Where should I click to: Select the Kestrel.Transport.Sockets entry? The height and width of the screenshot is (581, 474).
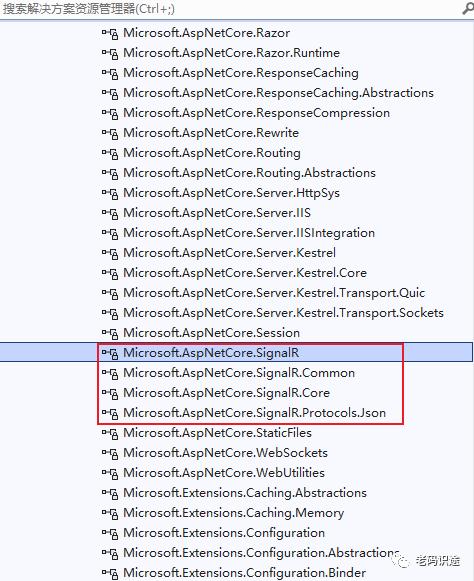[x=284, y=313]
